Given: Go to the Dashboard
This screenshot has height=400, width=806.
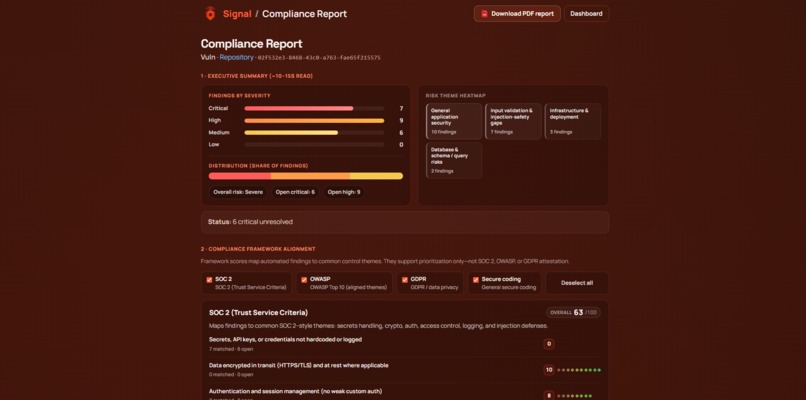Looking at the screenshot, I should (586, 14).
